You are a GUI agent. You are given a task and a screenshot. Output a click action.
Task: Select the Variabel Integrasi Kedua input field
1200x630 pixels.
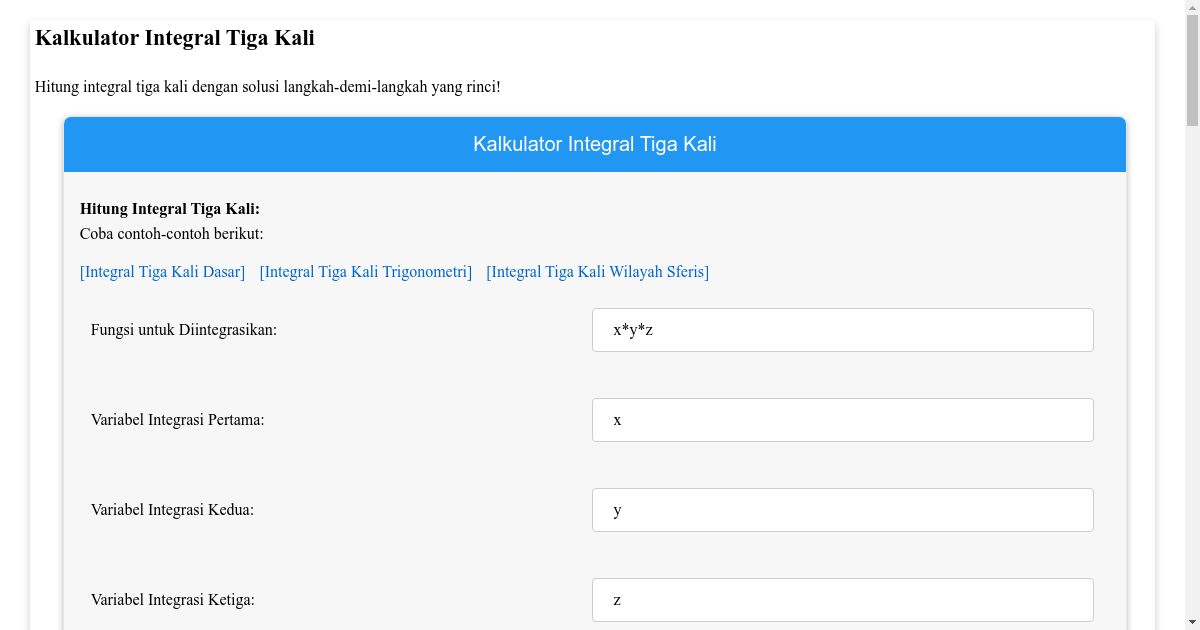point(843,509)
